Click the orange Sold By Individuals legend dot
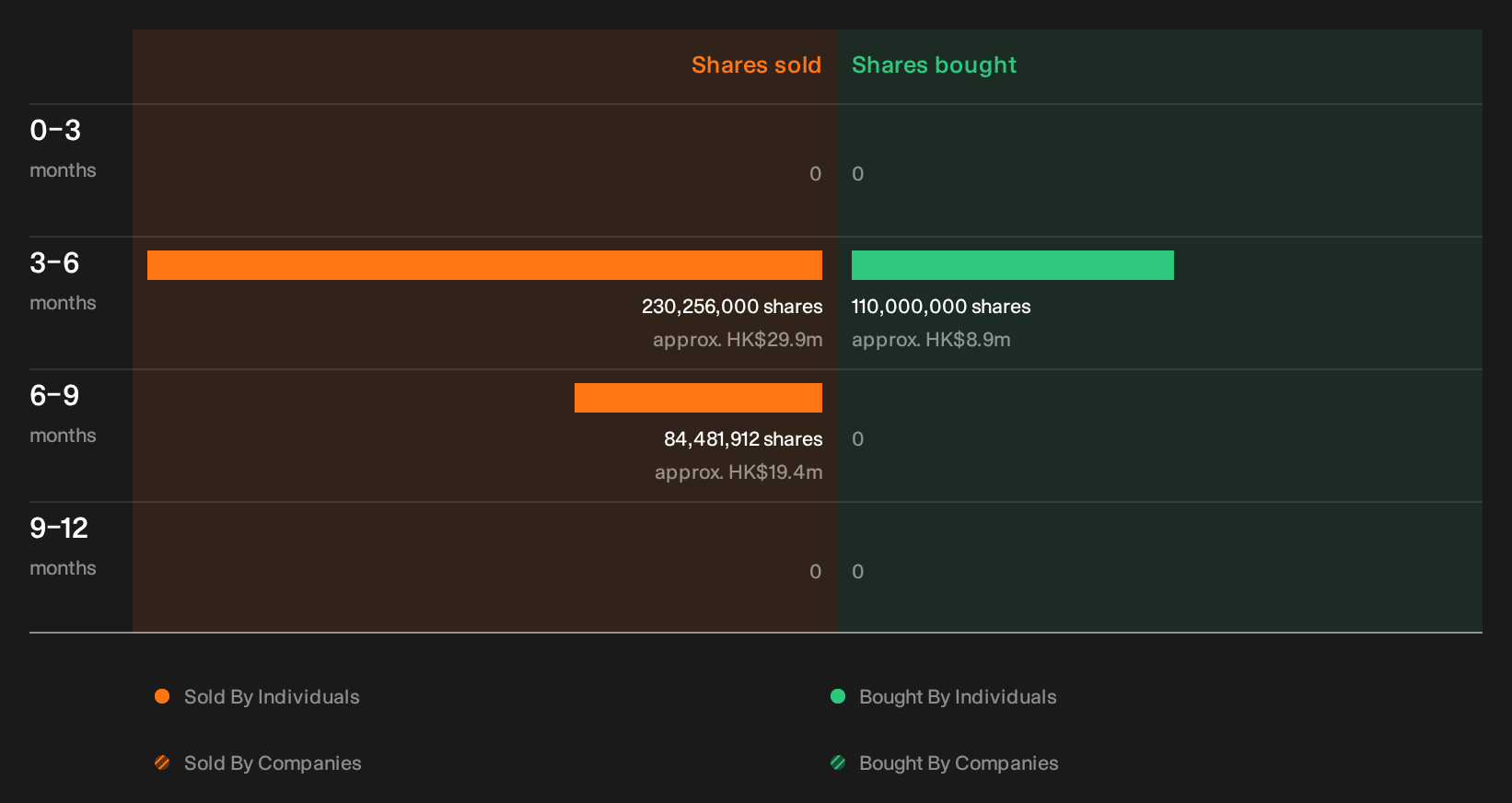Image resolution: width=1512 pixels, height=803 pixels. click(x=162, y=696)
